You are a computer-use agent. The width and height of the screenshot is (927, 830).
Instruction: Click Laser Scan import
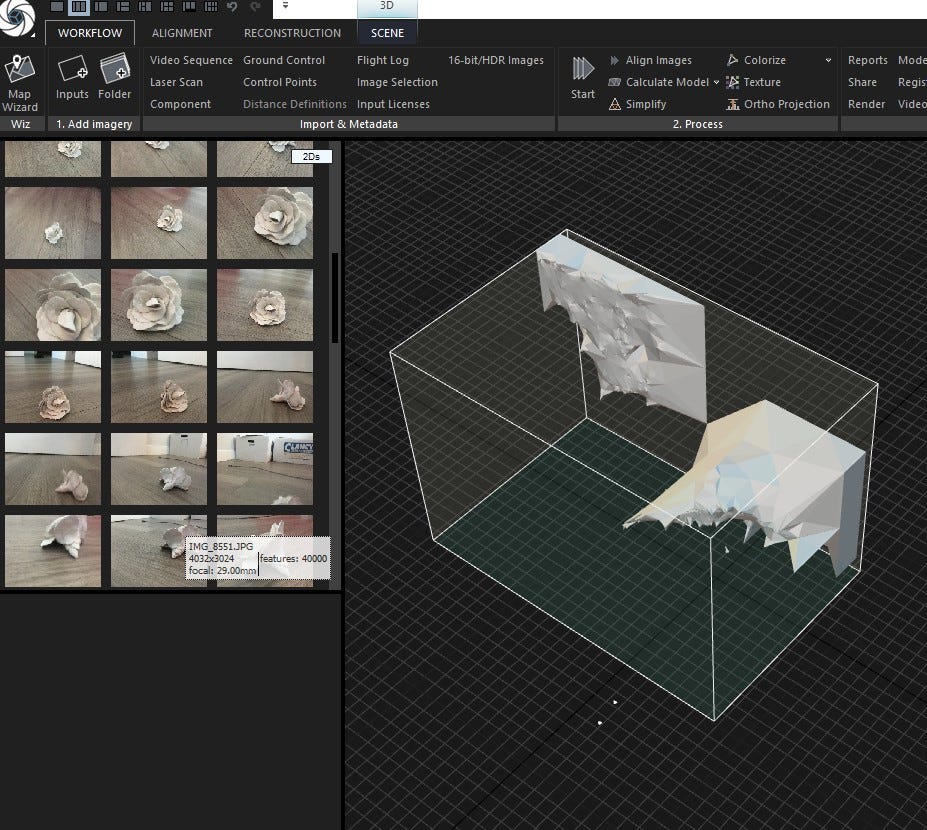click(x=176, y=82)
